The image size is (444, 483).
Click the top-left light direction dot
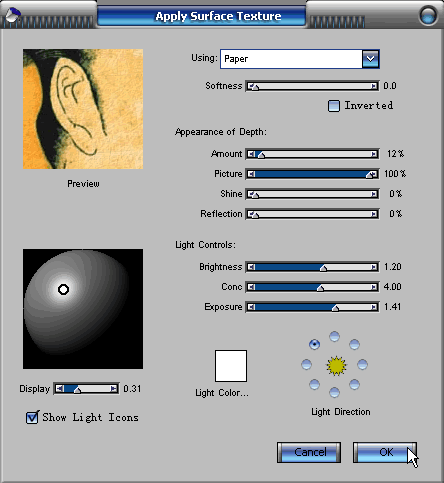(x=314, y=344)
